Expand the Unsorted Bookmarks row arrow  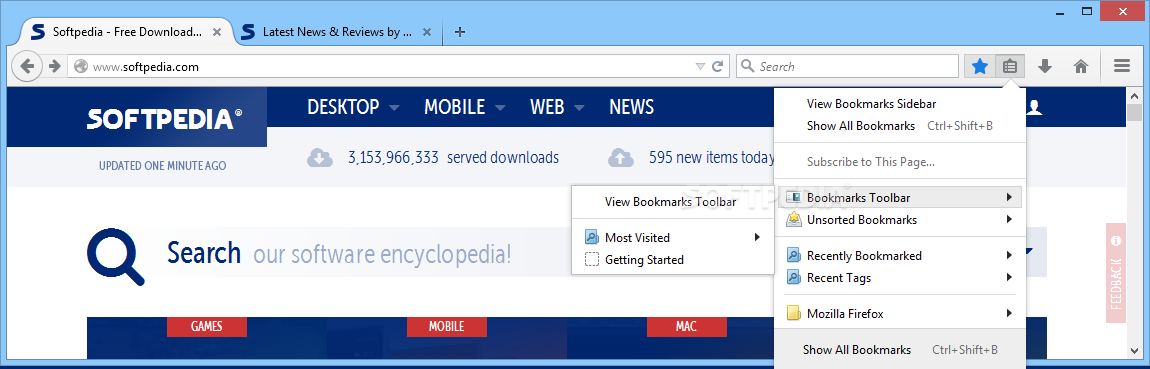click(1009, 219)
